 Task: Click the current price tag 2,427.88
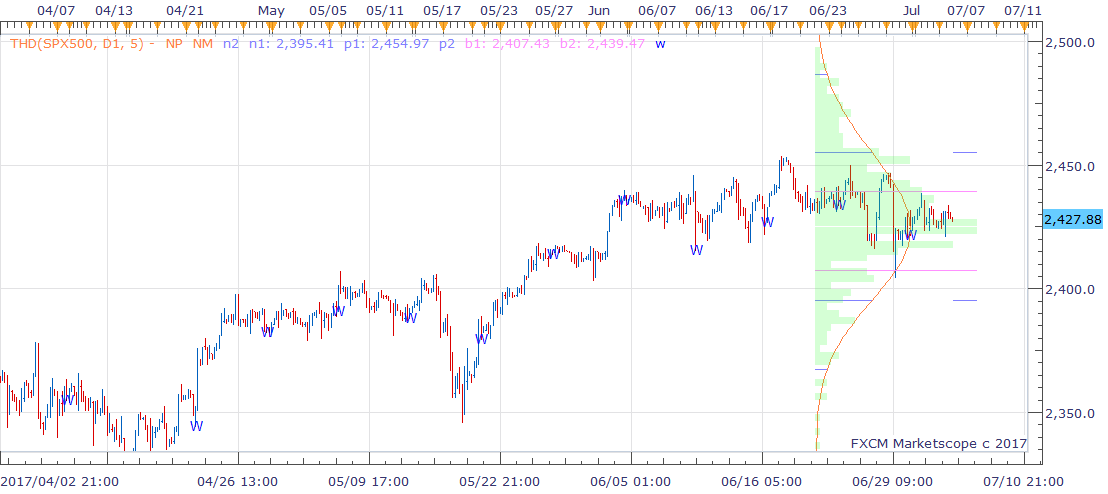pos(1073,220)
